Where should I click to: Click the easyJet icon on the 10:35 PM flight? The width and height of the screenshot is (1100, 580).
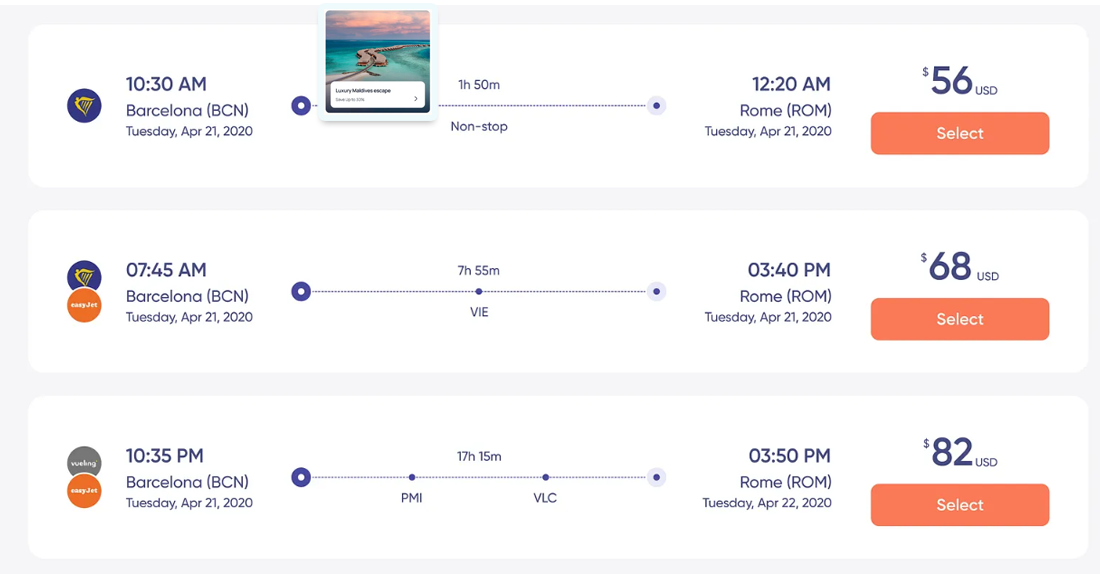point(84,491)
